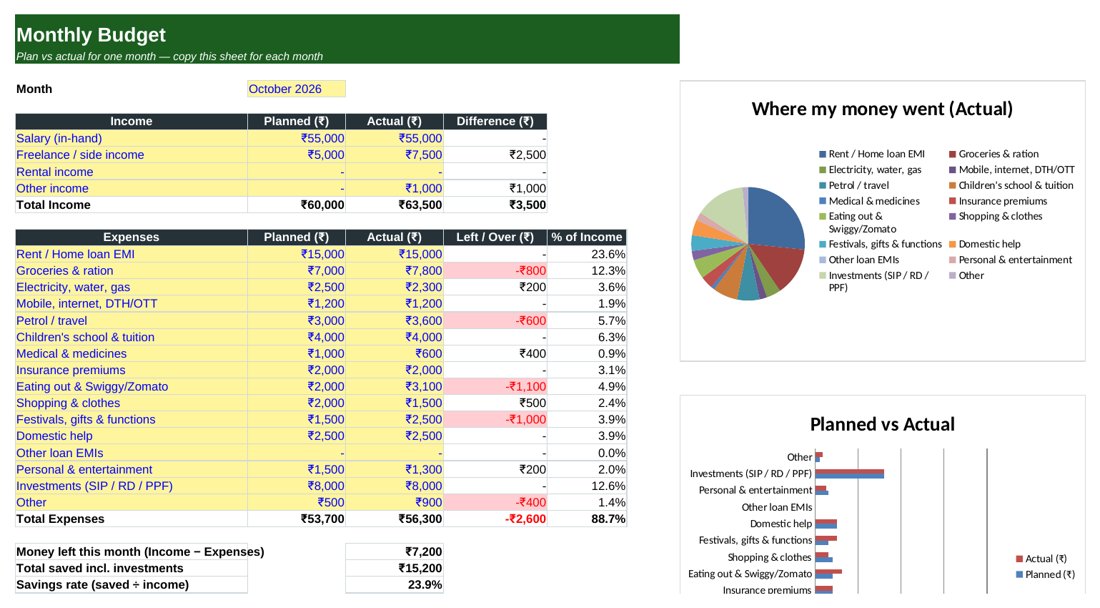Select Total Income actual ₹63,500
The image size is (1100, 608).
pyautogui.click(x=394, y=205)
